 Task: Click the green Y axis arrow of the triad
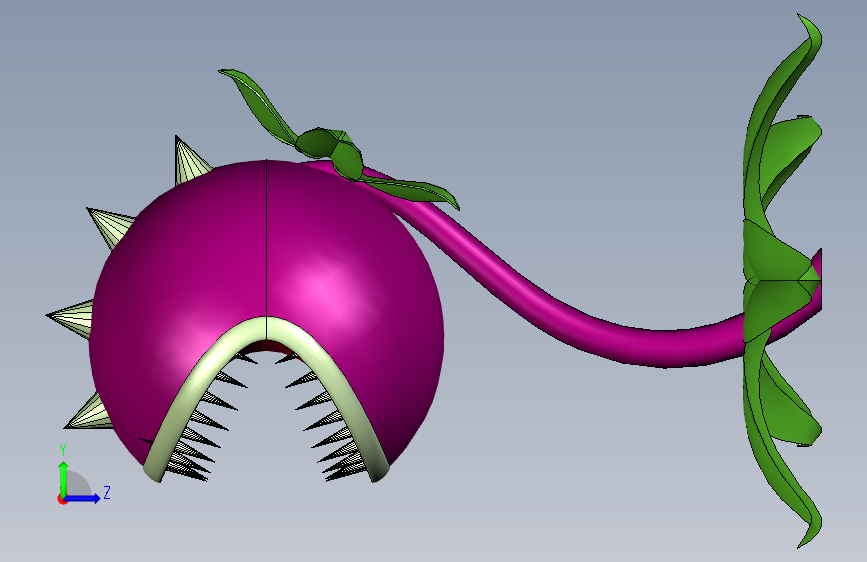coord(63,479)
